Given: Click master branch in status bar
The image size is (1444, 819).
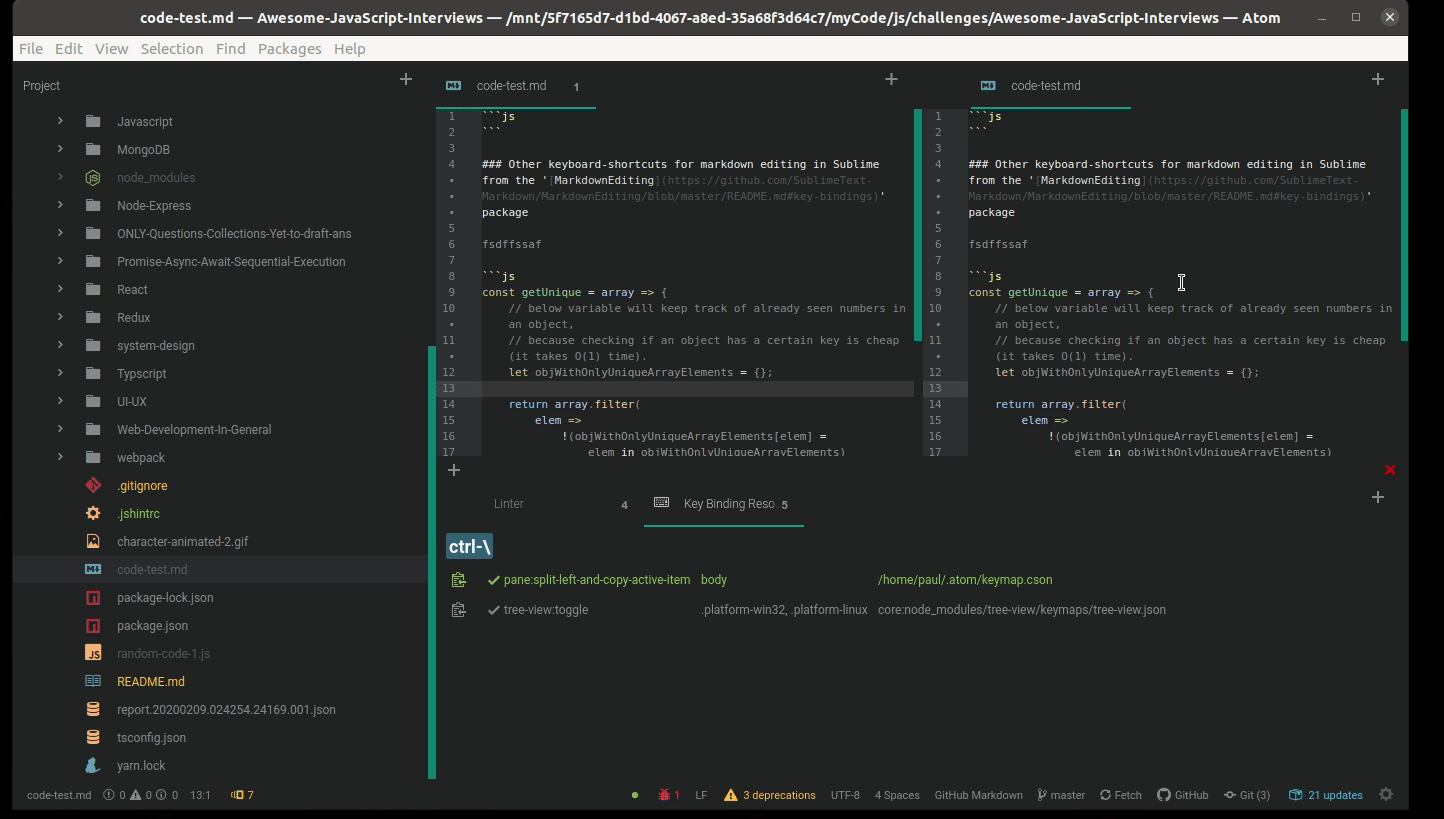Looking at the screenshot, I should [1061, 795].
